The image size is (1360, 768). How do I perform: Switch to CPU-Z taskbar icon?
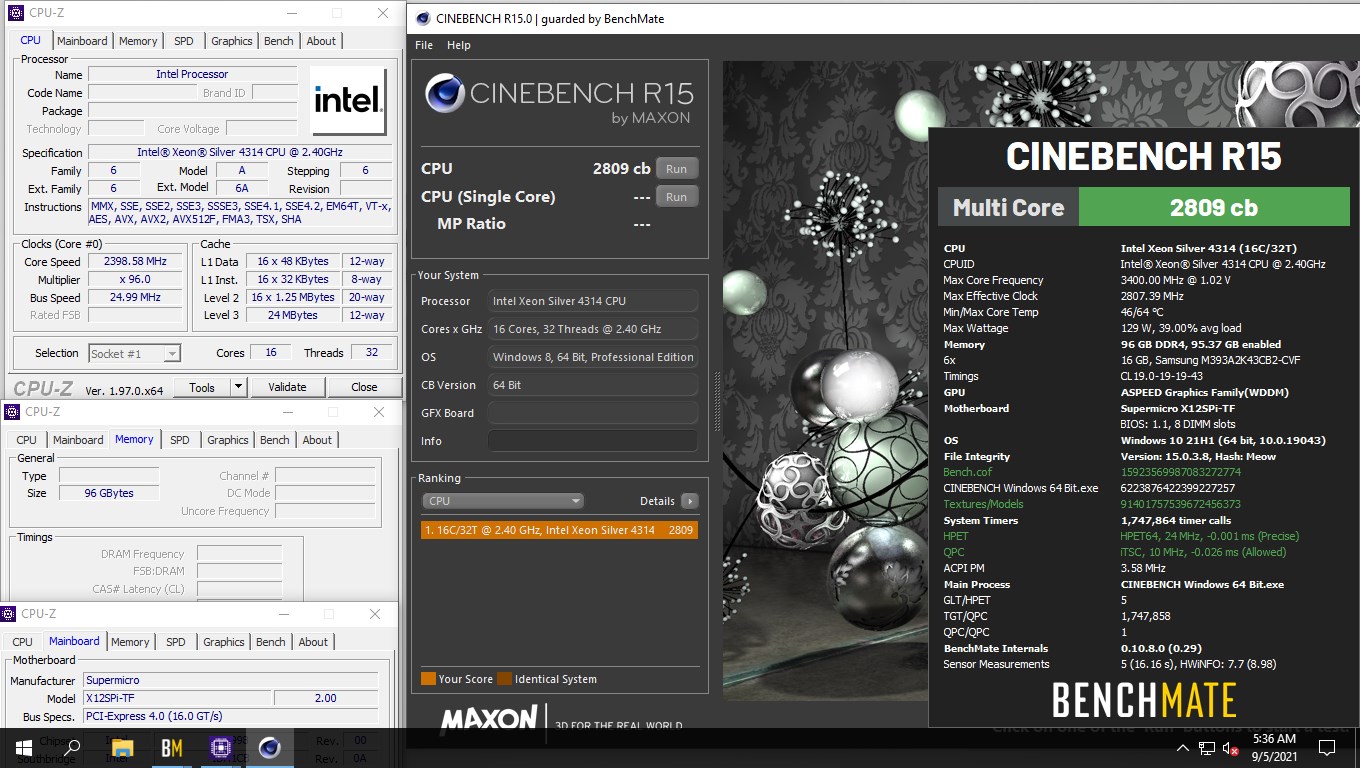[x=220, y=747]
